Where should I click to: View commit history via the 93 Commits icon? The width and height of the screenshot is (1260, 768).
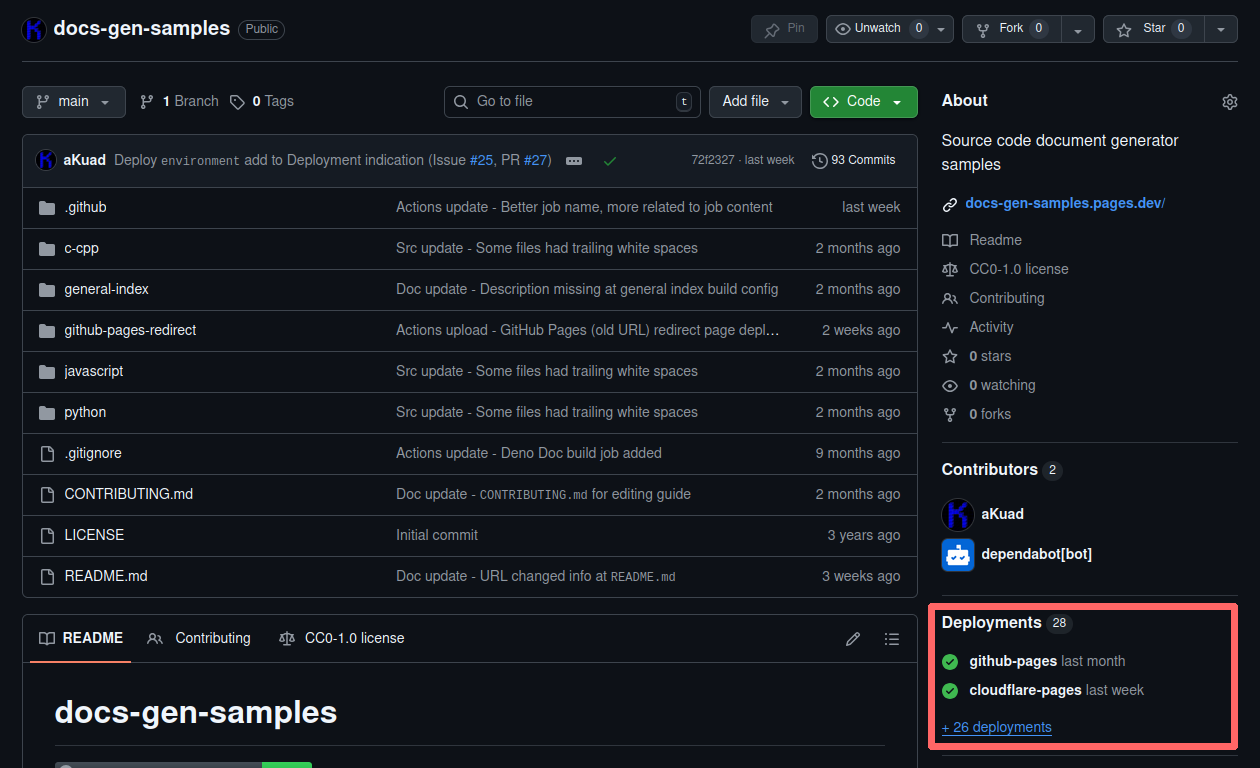(x=820, y=160)
